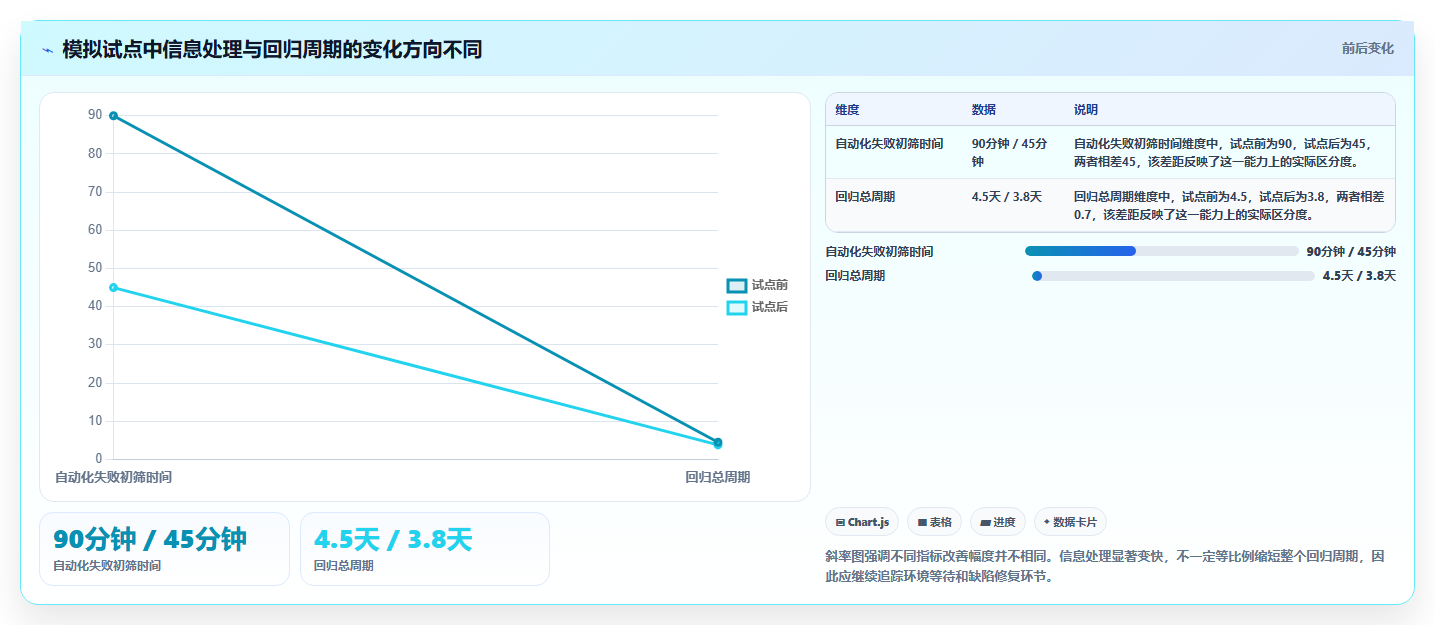The width and height of the screenshot is (1435, 625).
Task: Click the x-axis label 自动化失败初筛时间
Action: pyautogui.click(x=113, y=478)
